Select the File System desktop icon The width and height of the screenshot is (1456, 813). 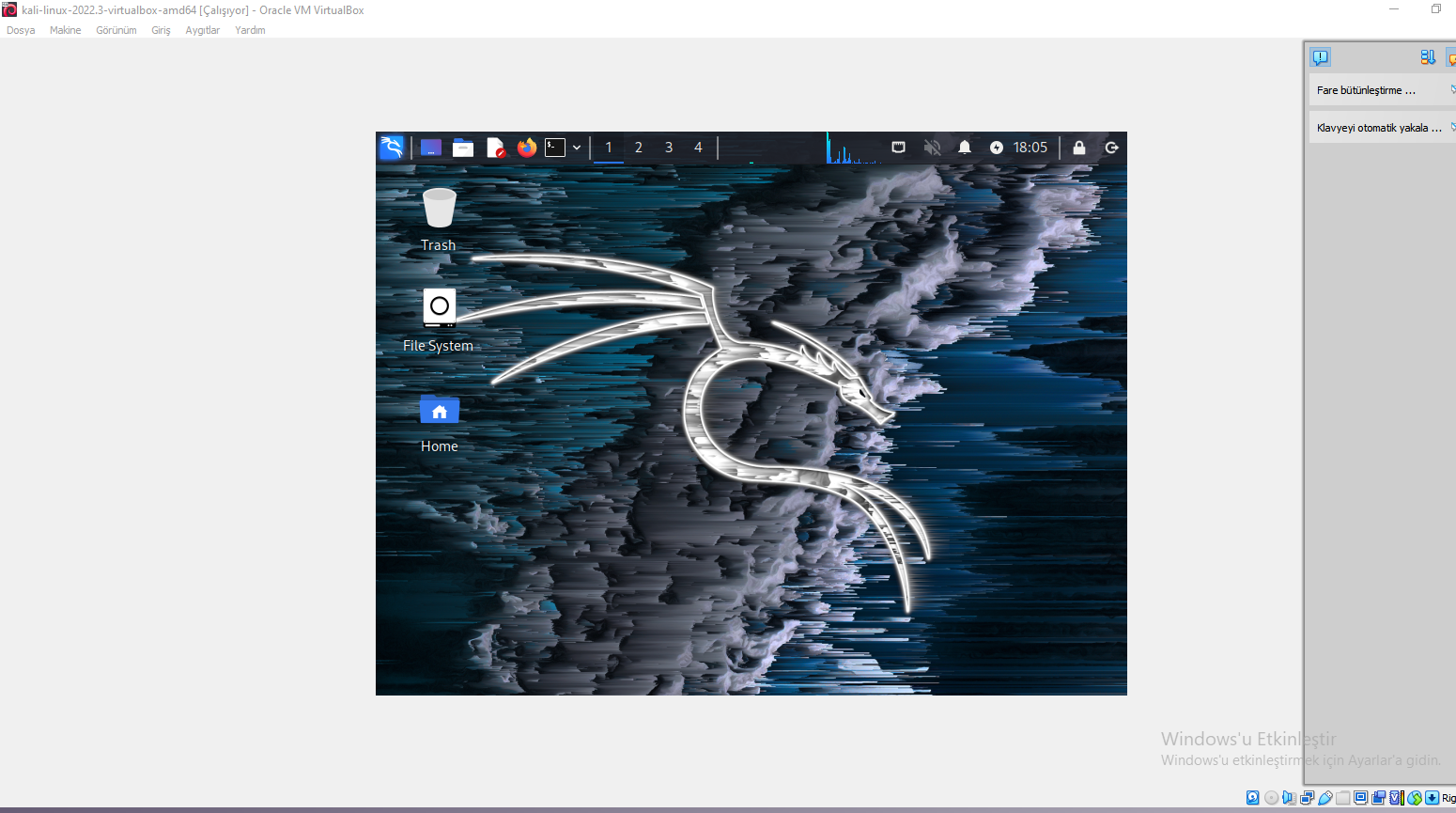coord(439,321)
